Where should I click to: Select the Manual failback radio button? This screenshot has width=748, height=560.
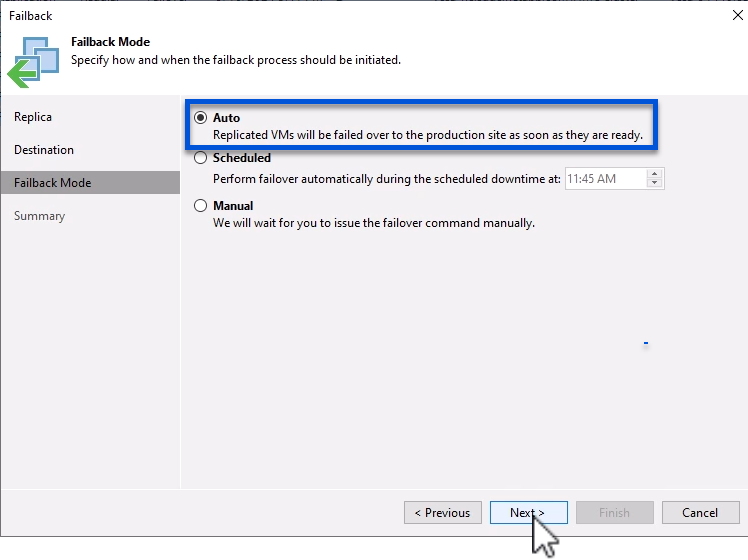201,206
